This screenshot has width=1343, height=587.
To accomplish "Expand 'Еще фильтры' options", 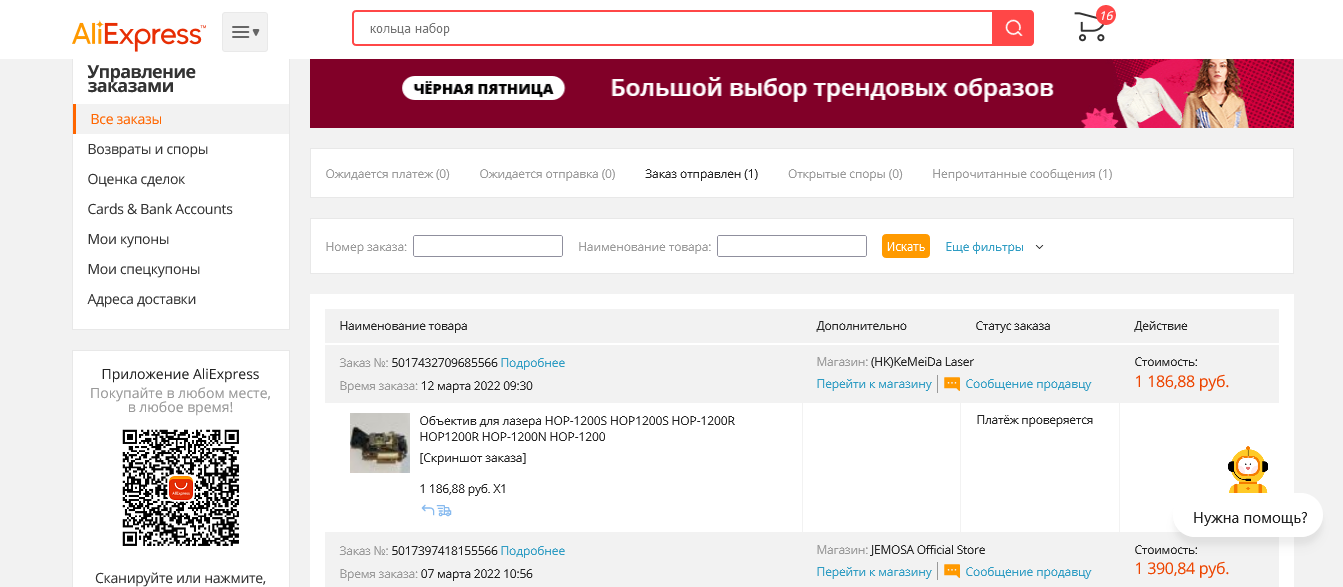I will (x=985, y=247).
